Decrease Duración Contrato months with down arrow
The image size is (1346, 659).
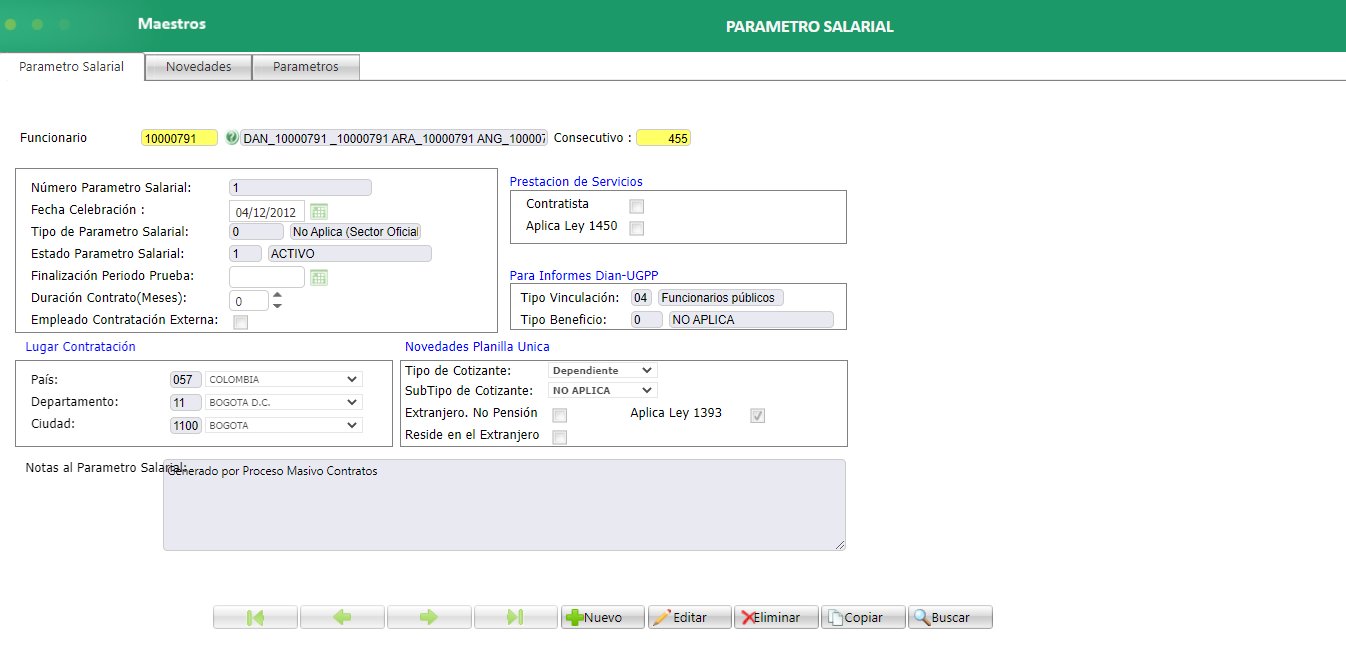click(277, 306)
